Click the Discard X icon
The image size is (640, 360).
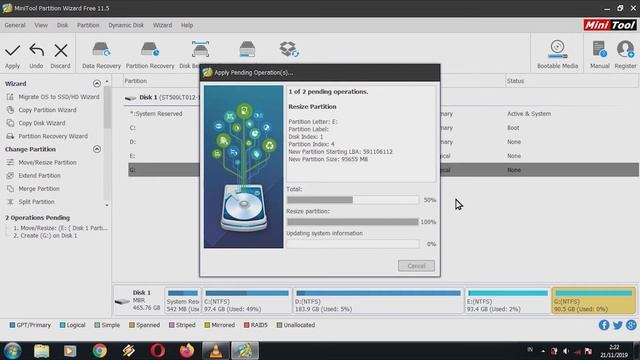[x=61, y=51]
